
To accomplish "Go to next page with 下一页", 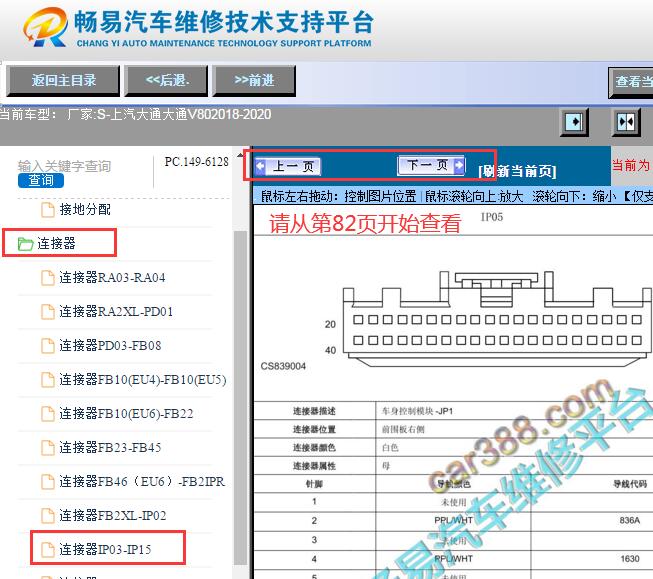I will click(x=431, y=165).
